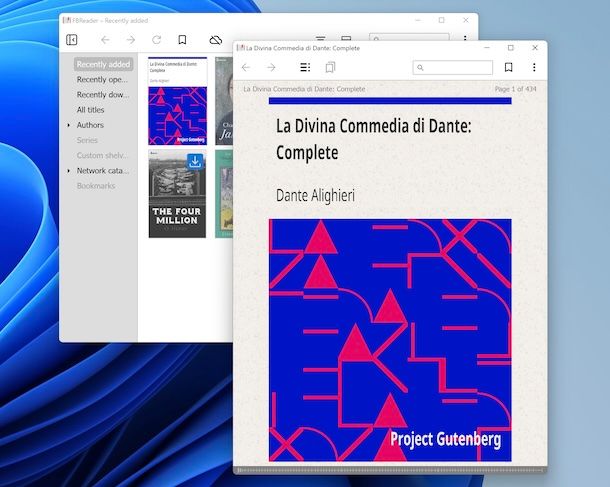Click the reader window search box
This screenshot has width=610, height=487.
(x=453, y=67)
